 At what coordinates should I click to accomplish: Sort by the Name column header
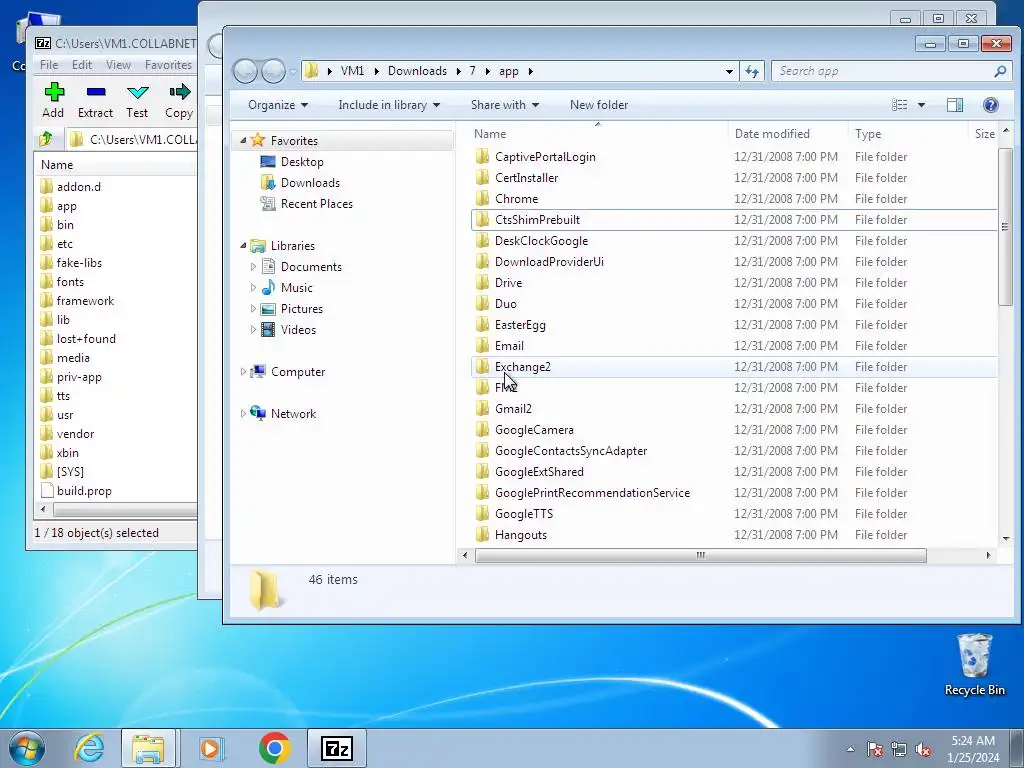598,134
